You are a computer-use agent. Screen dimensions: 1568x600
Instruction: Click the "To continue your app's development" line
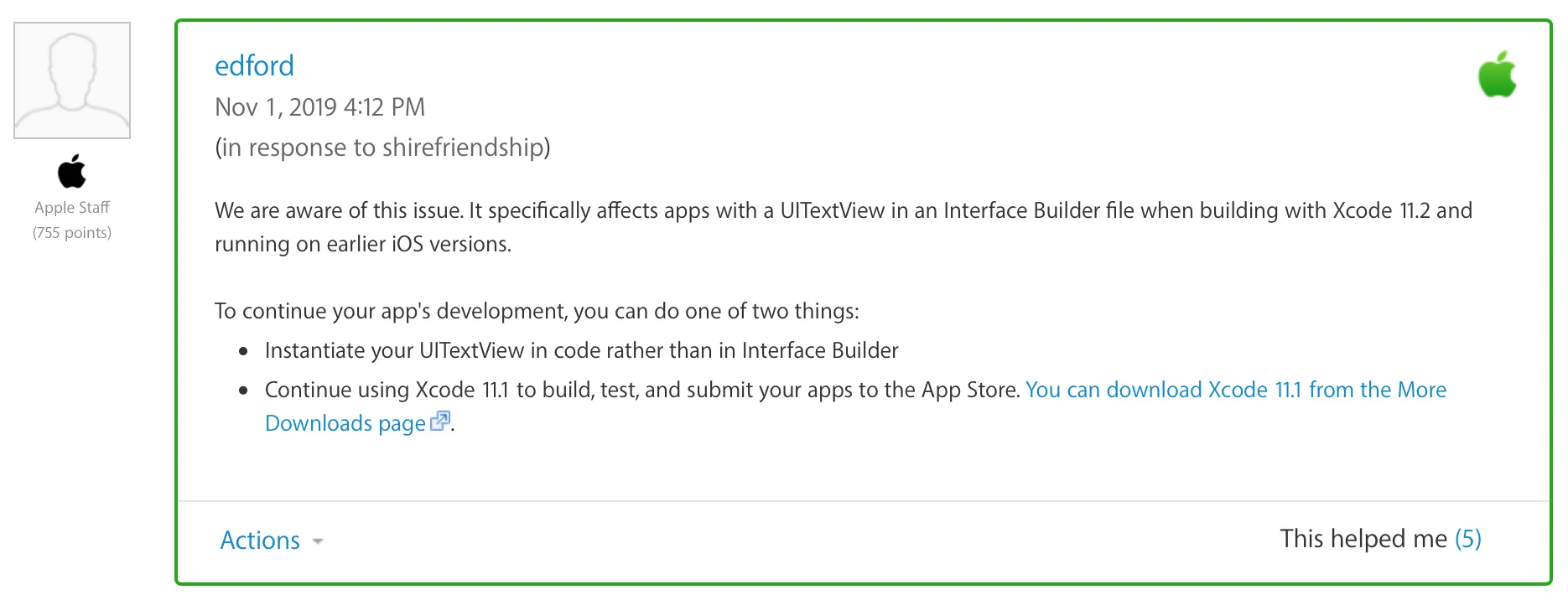(537, 311)
